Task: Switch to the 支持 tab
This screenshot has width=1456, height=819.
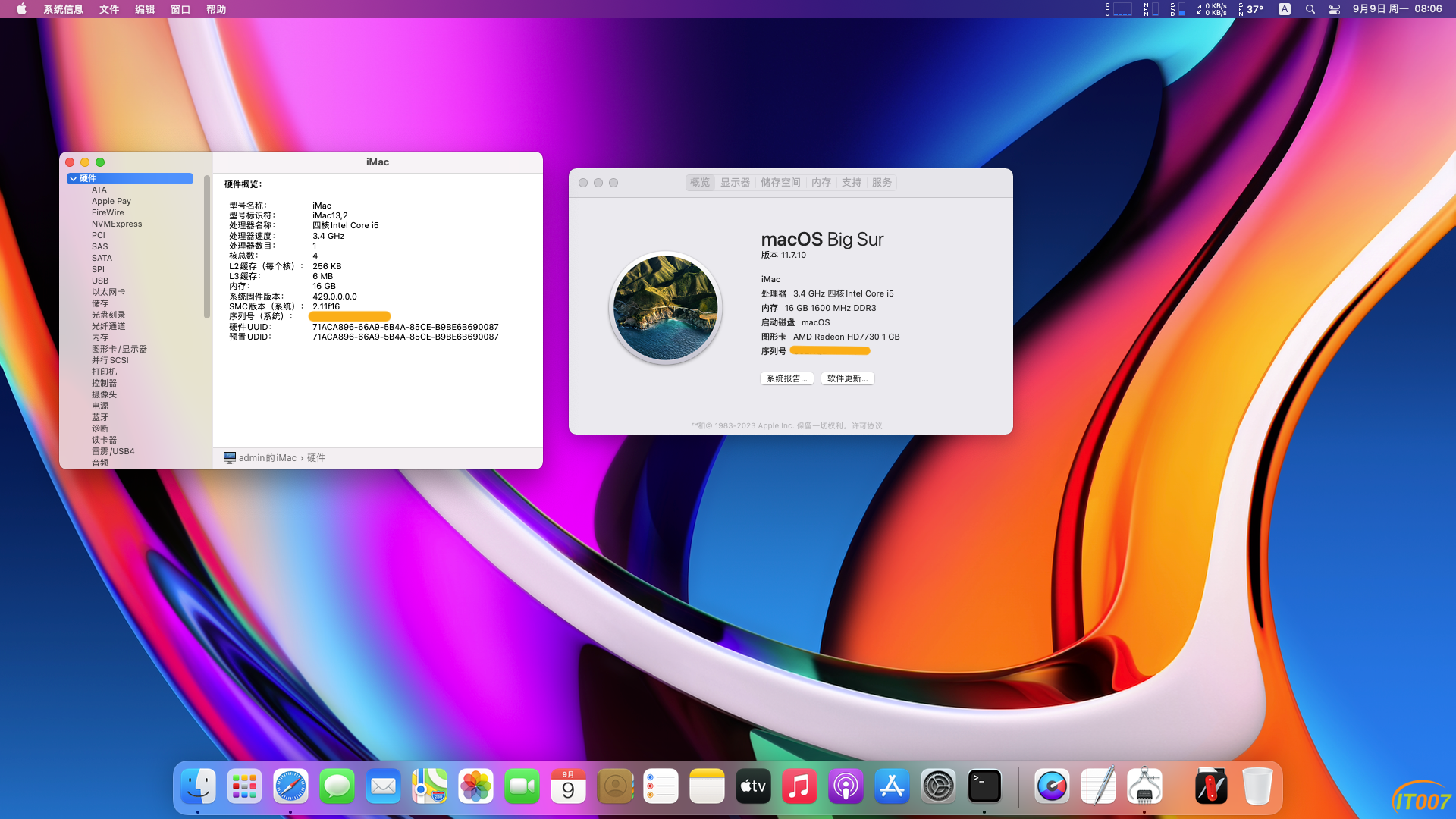Action: point(852,182)
